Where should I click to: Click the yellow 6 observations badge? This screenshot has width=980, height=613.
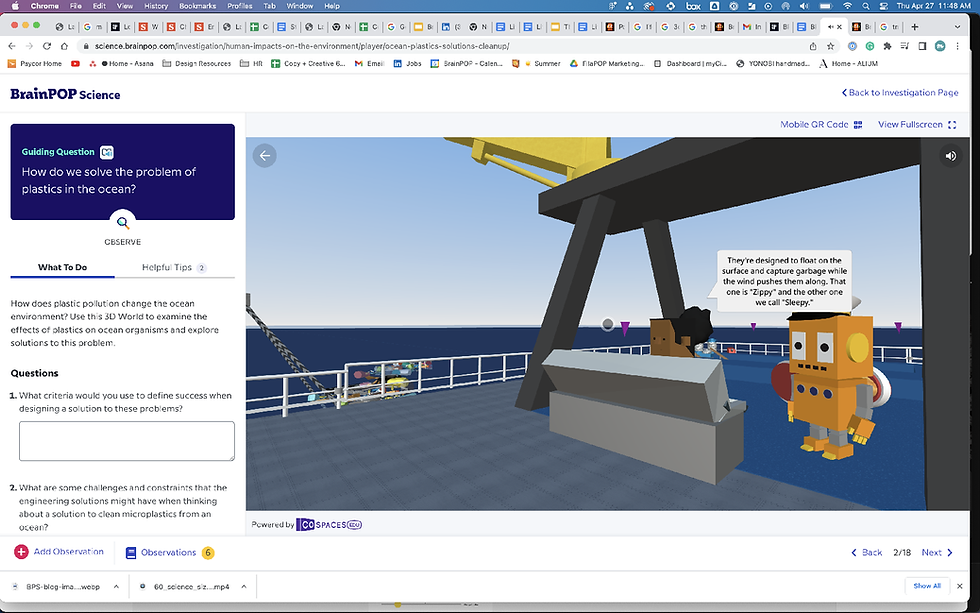[208, 552]
